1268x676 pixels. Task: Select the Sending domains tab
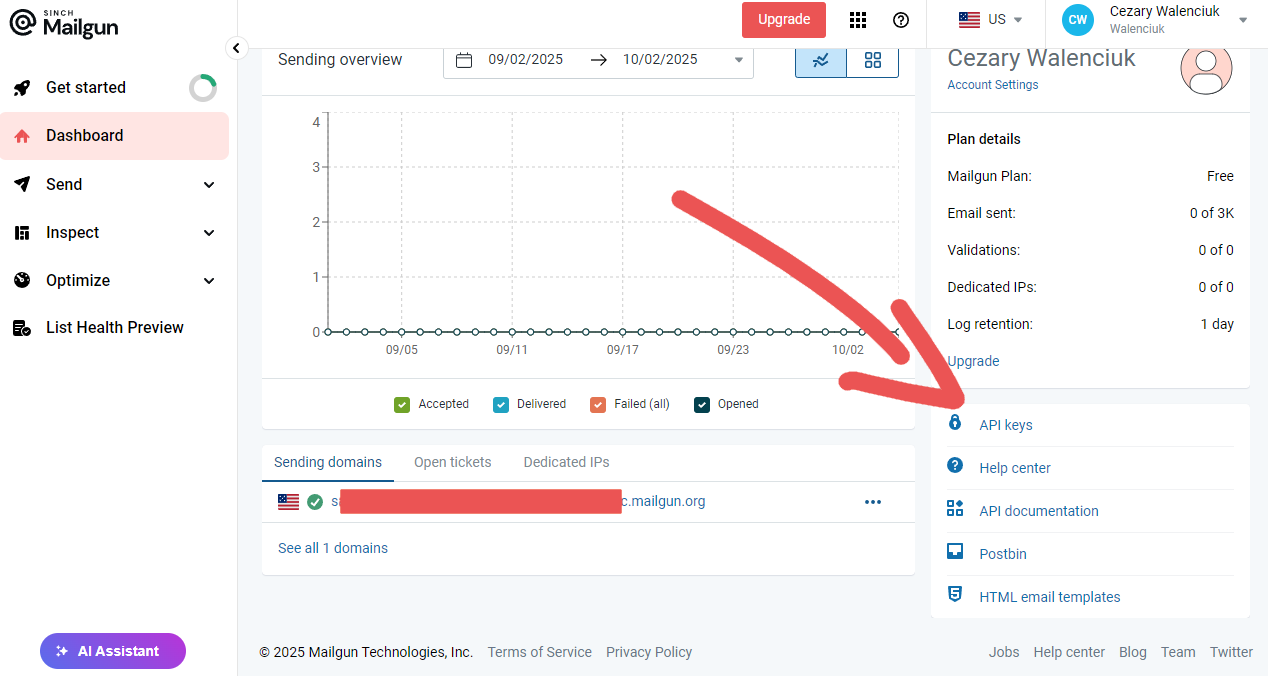(328, 462)
